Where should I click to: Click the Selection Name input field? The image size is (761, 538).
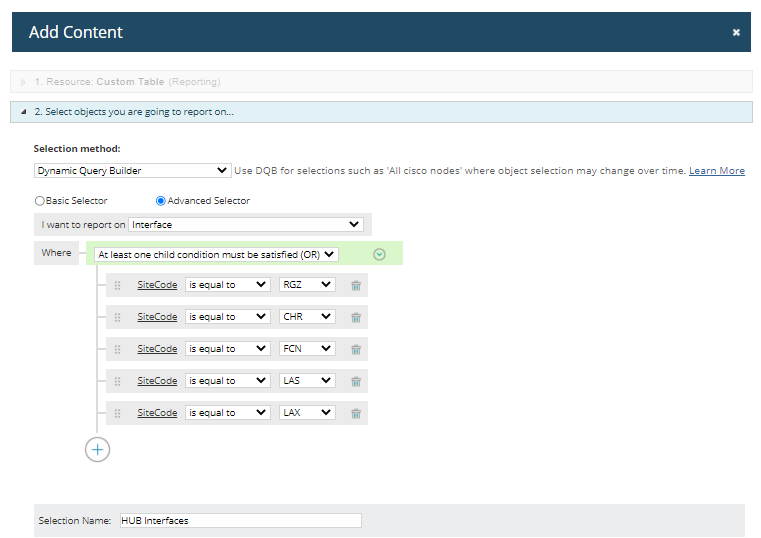tap(241, 521)
